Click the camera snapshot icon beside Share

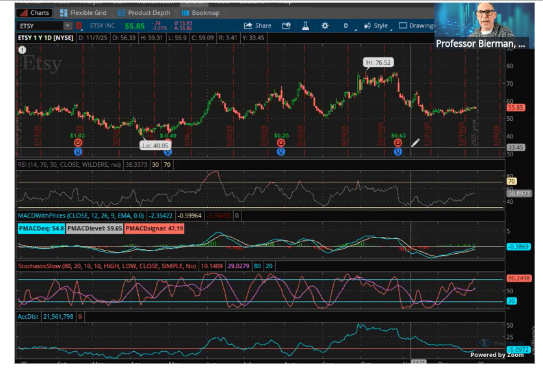(x=286, y=26)
